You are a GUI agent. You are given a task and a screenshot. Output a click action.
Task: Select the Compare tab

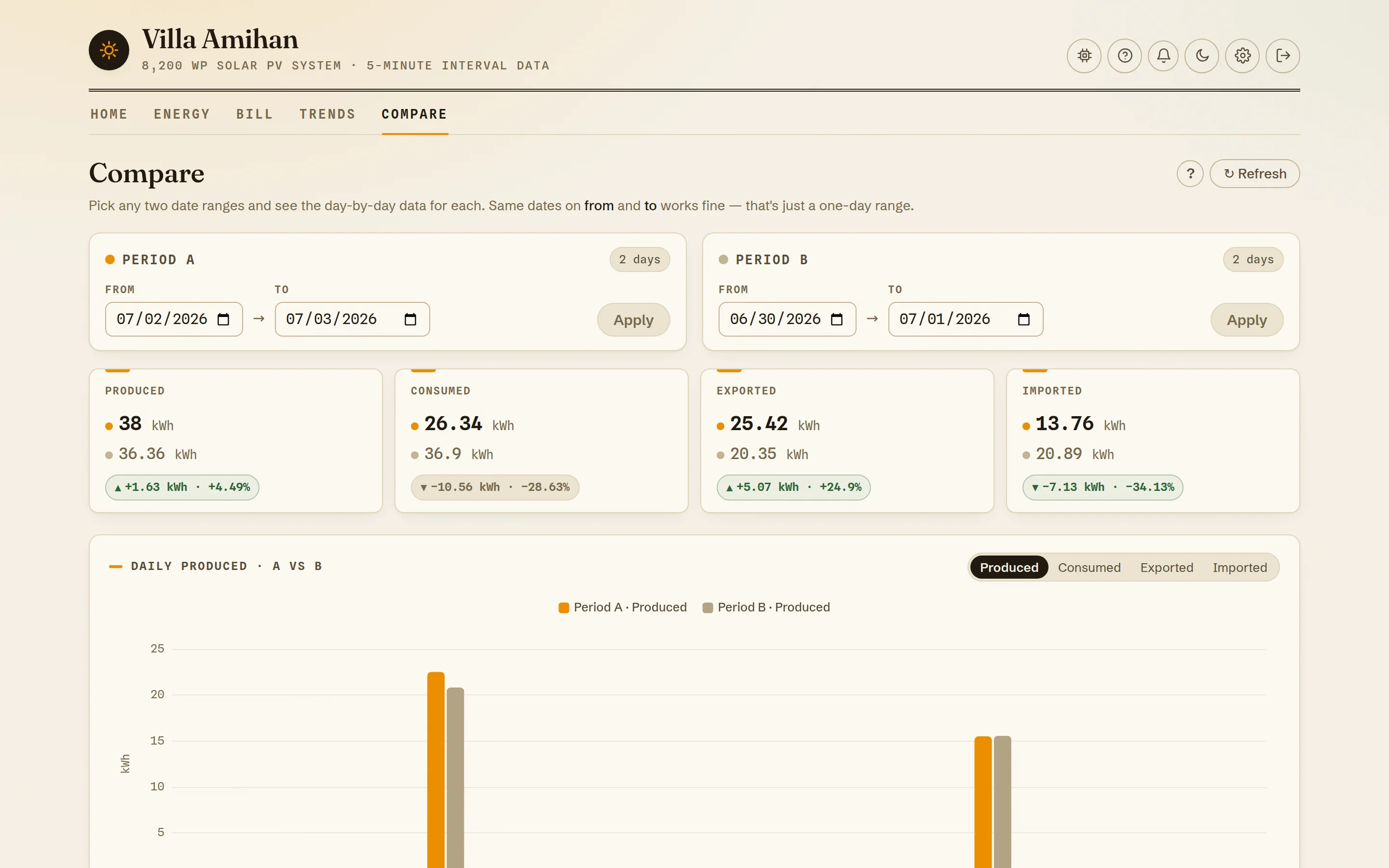(414, 114)
